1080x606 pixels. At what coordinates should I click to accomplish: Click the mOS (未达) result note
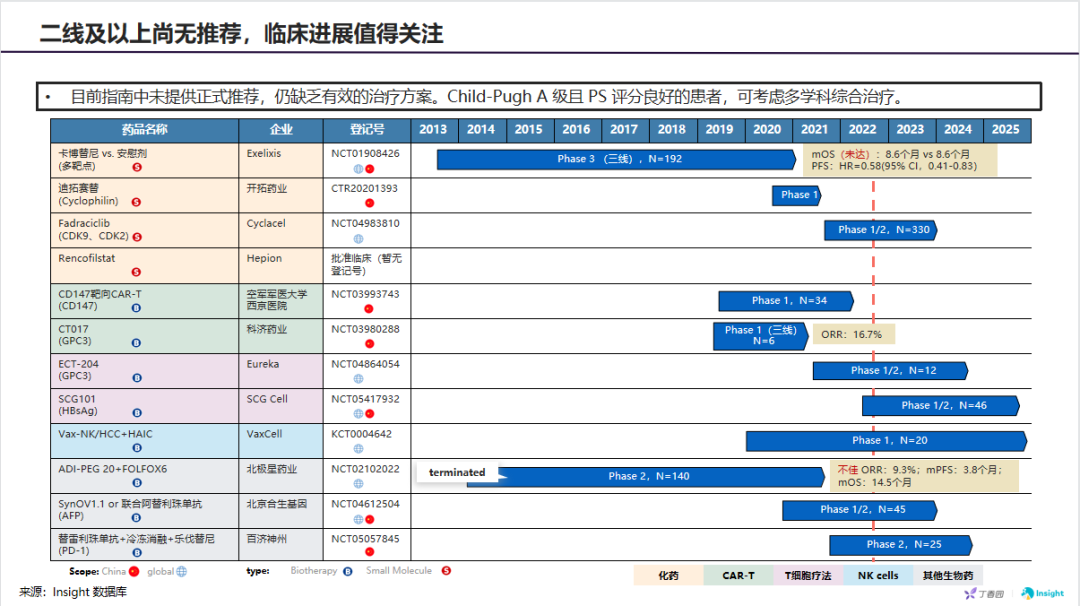(x=900, y=160)
